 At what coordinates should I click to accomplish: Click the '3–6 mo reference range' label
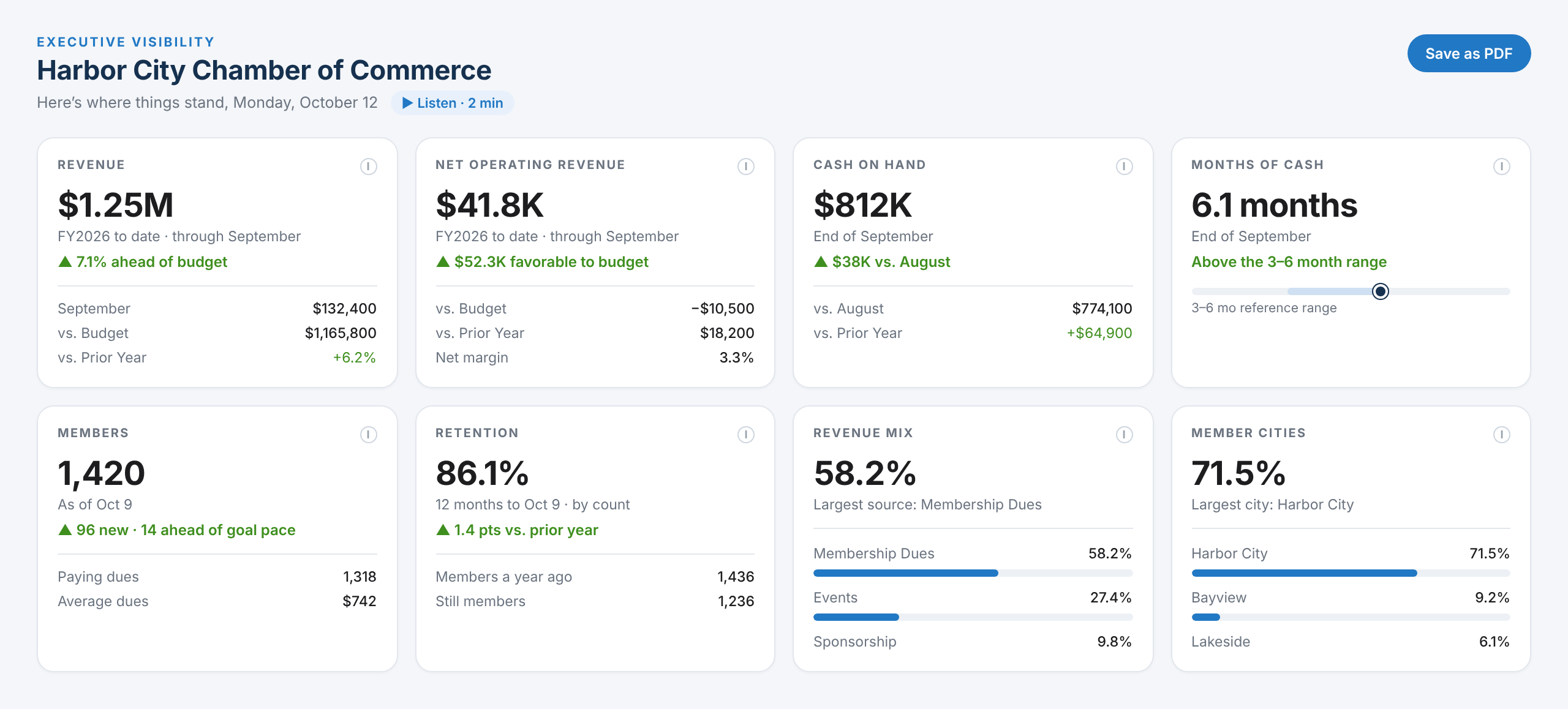tap(1264, 308)
